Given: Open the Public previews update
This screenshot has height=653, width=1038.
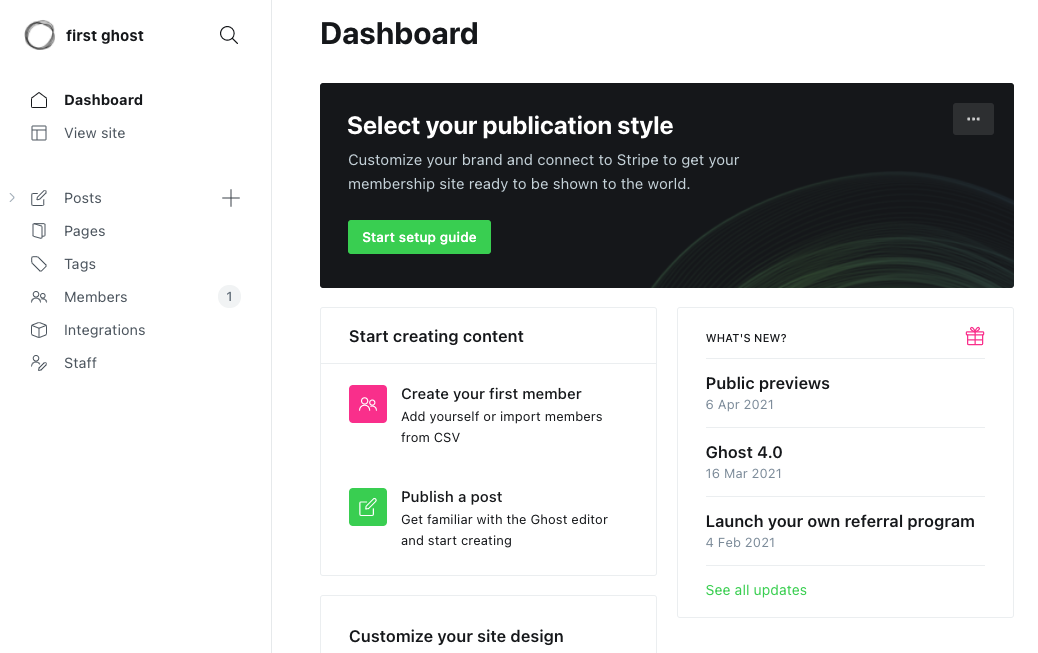Looking at the screenshot, I should (x=767, y=383).
